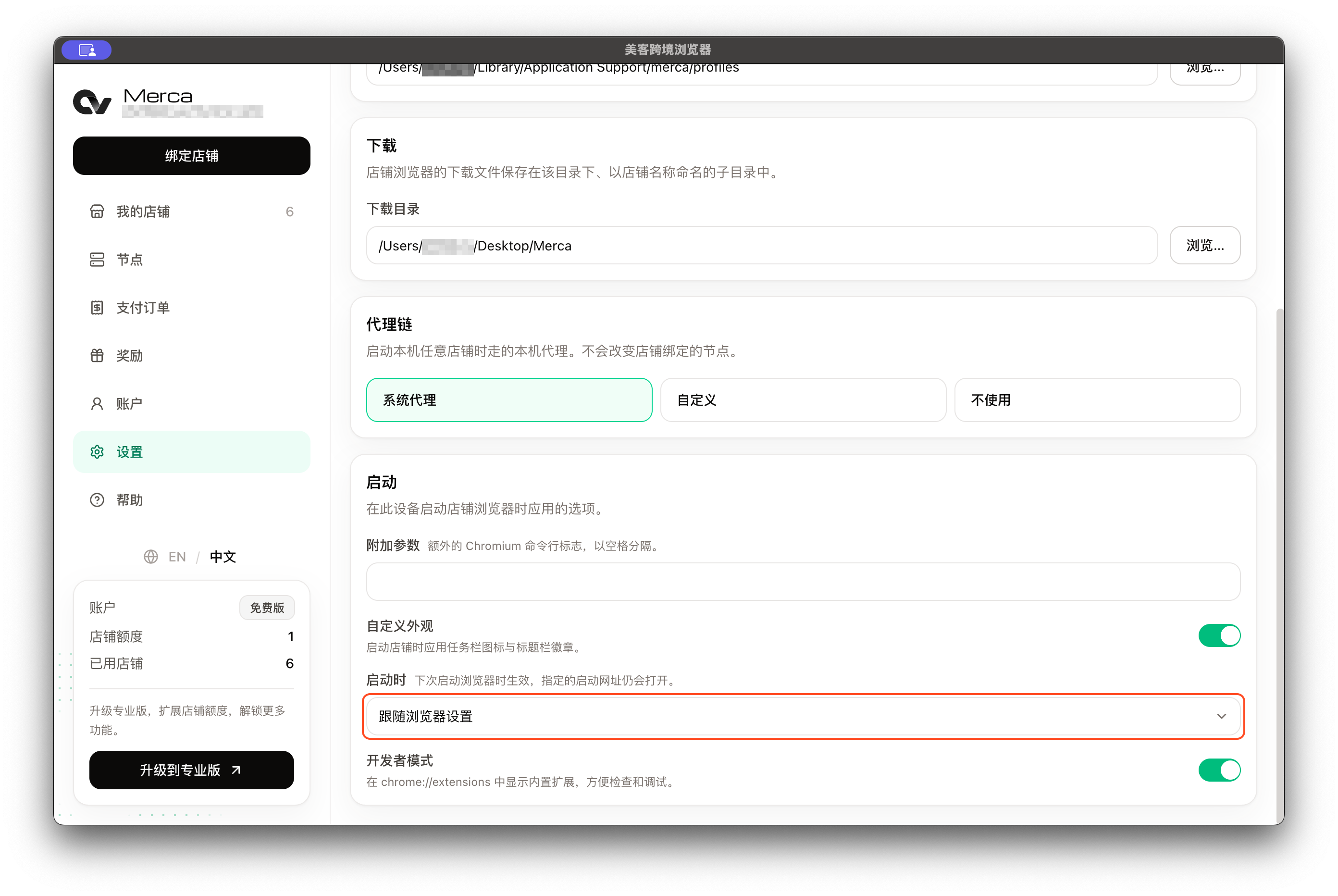Click the server icon beside 节点
The height and width of the screenshot is (896, 1338).
click(x=97, y=260)
